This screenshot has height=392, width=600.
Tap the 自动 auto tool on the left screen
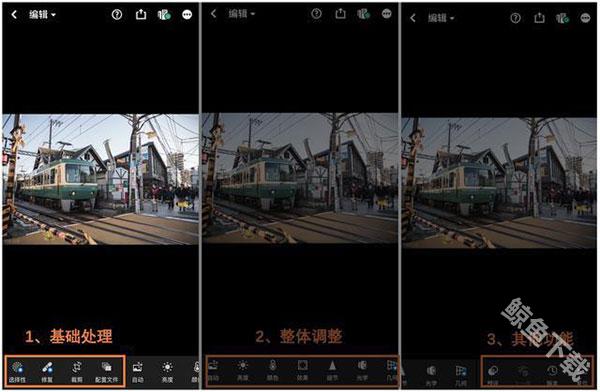(137, 373)
